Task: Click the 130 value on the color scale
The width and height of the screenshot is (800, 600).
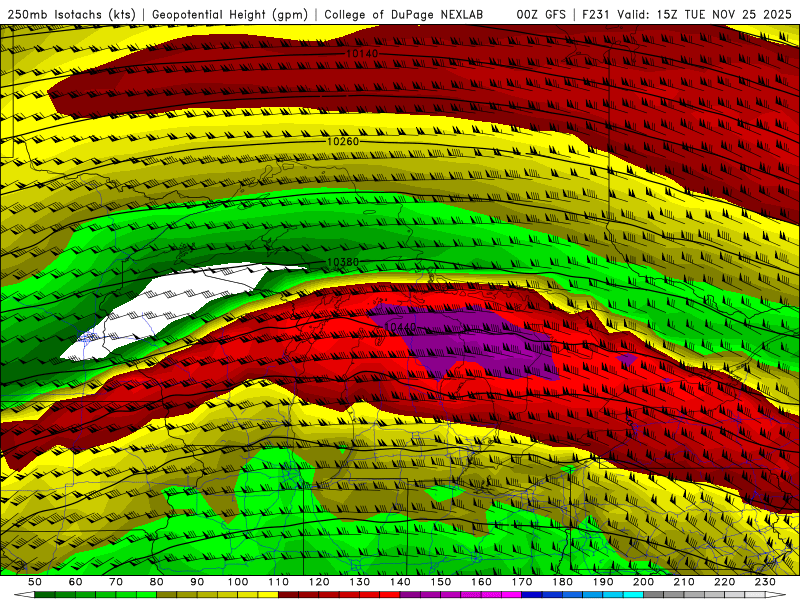Action: click(359, 582)
